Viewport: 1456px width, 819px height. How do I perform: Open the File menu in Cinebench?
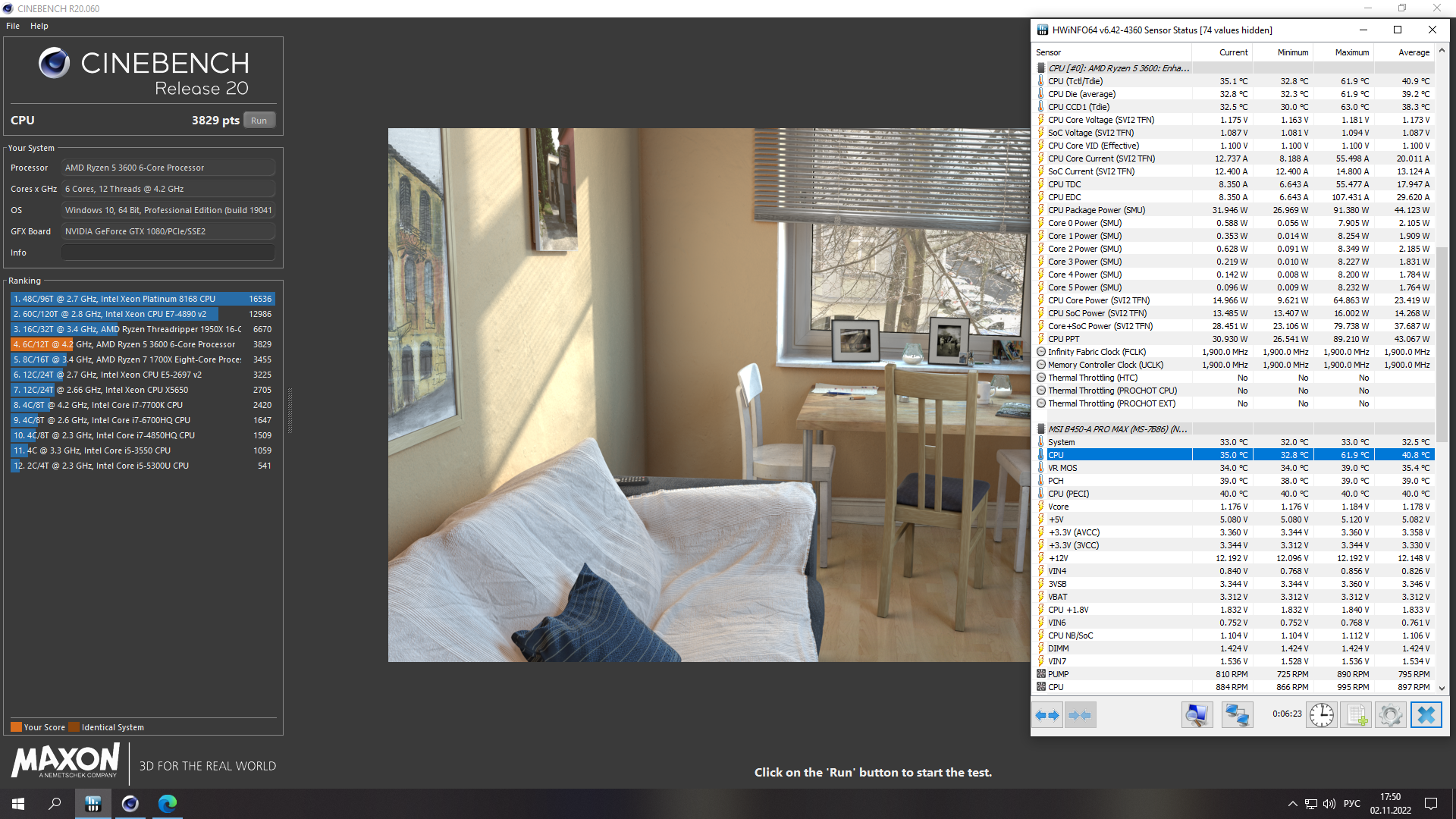click(13, 26)
